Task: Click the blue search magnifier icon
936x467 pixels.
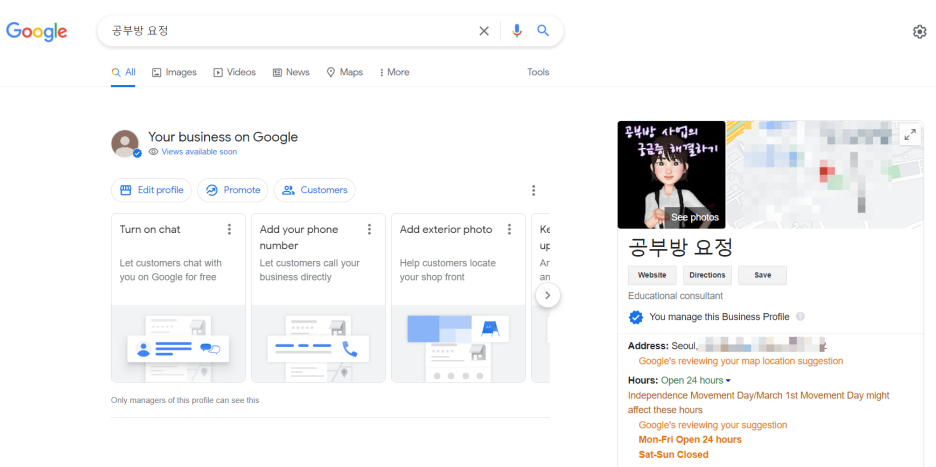Action: (543, 31)
